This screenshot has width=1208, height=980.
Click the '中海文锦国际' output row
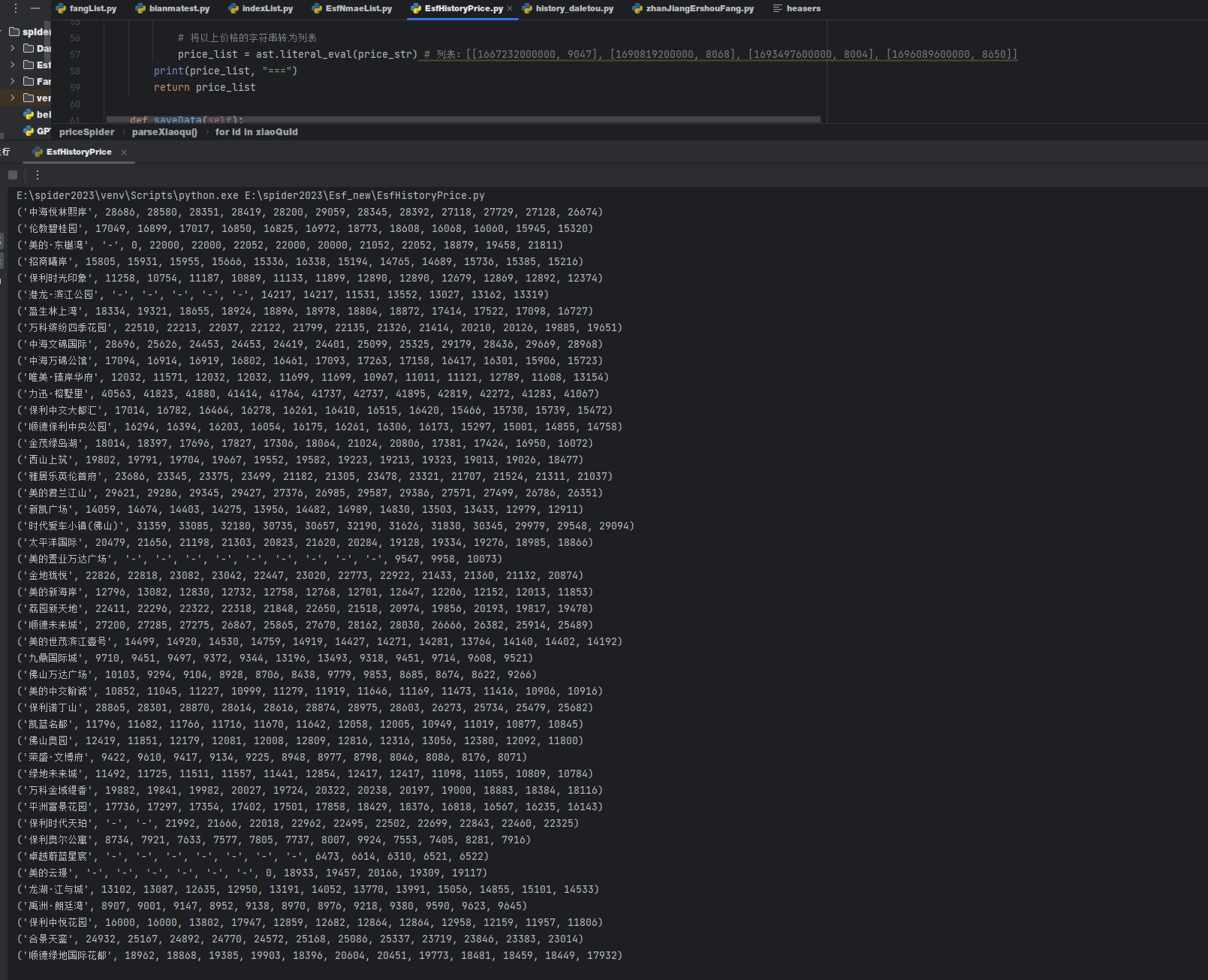(310, 345)
